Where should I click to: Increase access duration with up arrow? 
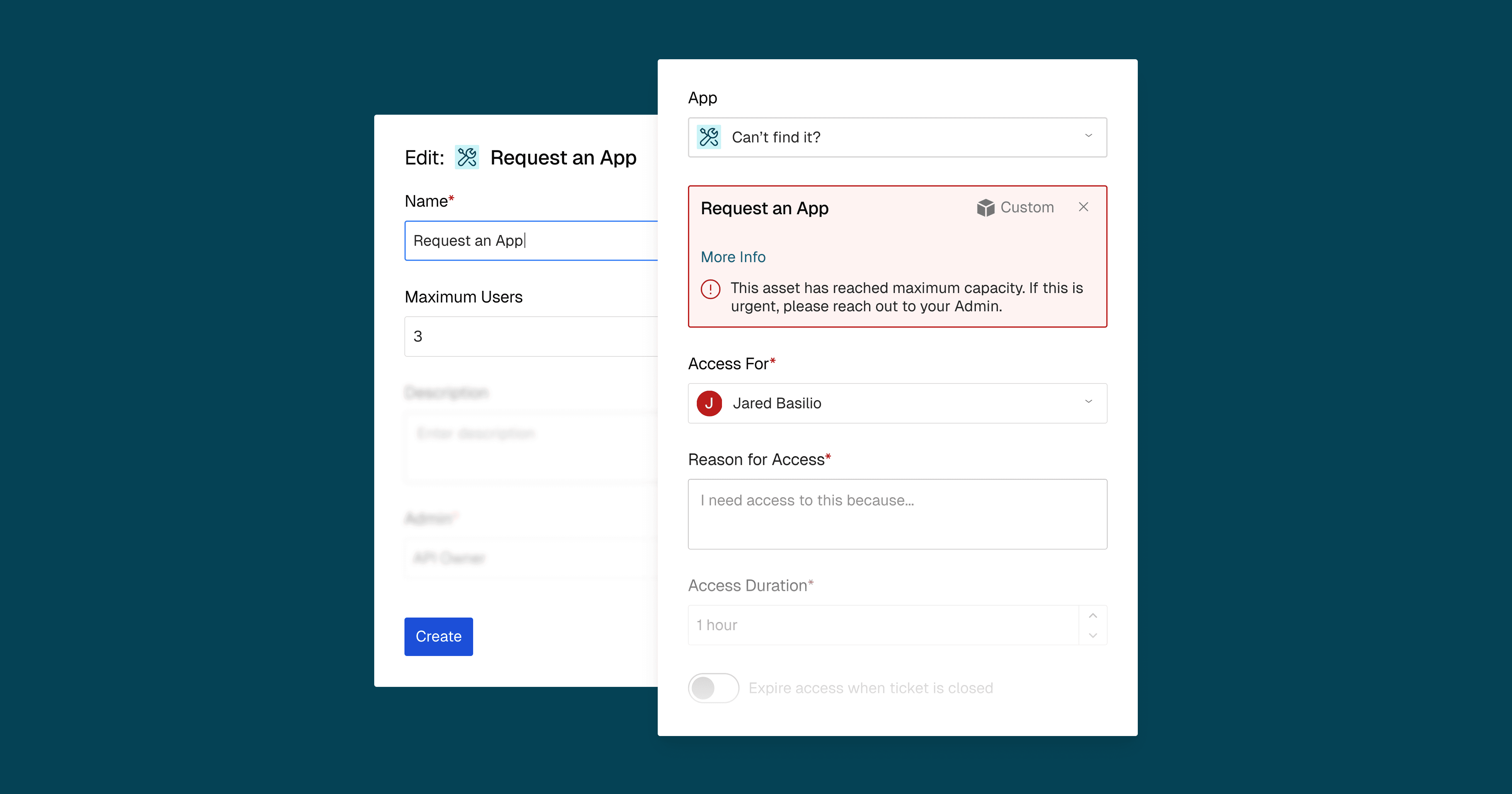(1092, 615)
